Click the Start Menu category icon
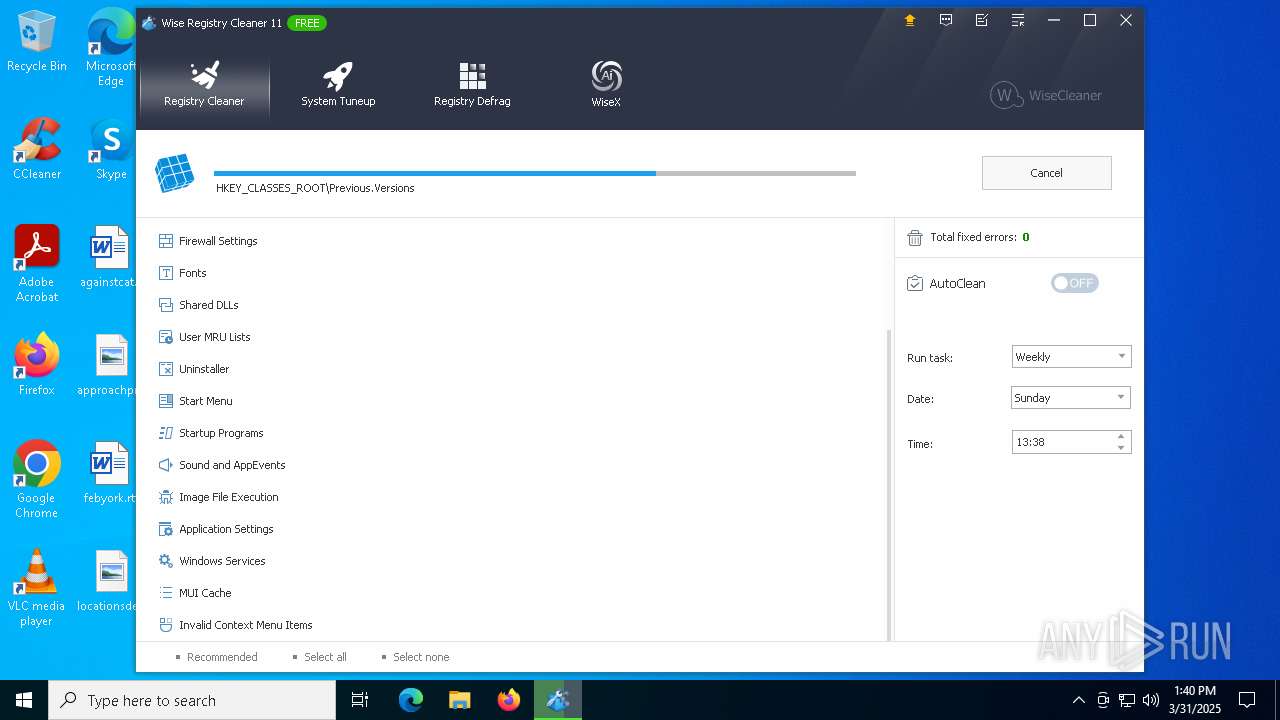The image size is (1280, 720). (x=166, y=401)
